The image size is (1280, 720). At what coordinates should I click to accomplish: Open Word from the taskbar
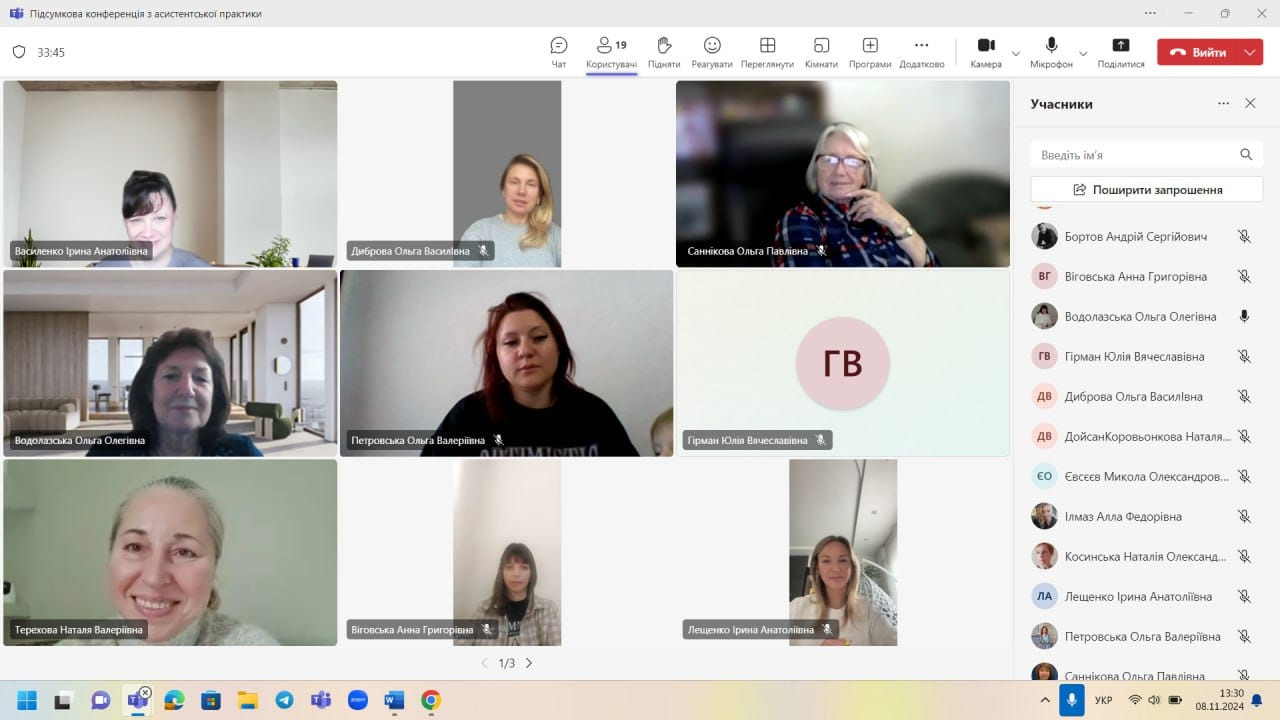pos(394,700)
